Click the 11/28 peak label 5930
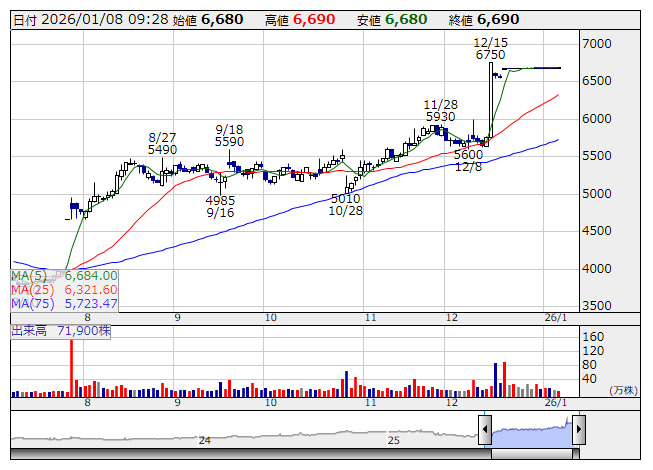The width and height of the screenshot is (653, 470). click(440, 117)
